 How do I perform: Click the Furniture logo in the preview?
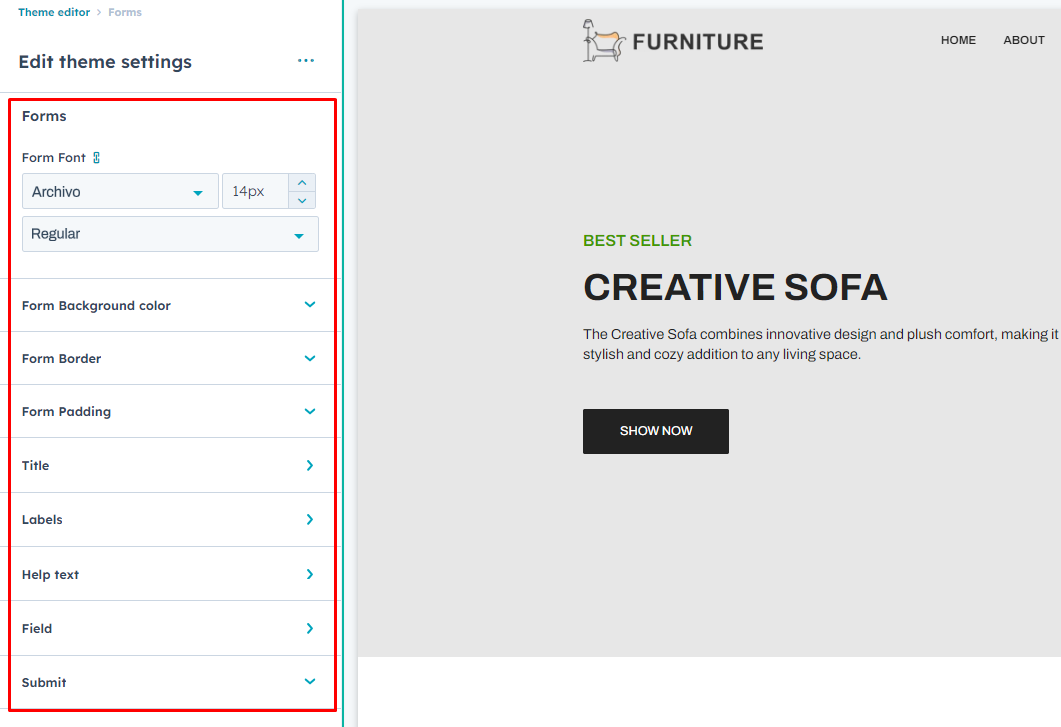pyautogui.click(x=673, y=41)
